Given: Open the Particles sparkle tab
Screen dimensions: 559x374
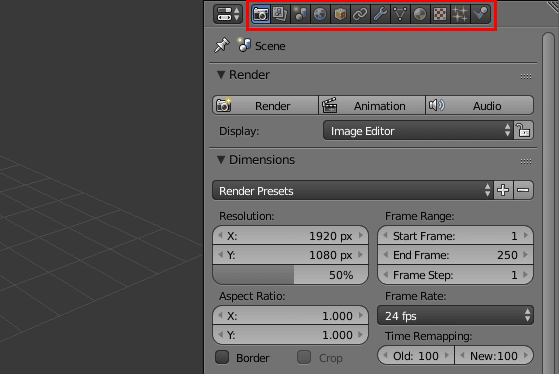Looking at the screenshot, I should click(x=460, y=14).
